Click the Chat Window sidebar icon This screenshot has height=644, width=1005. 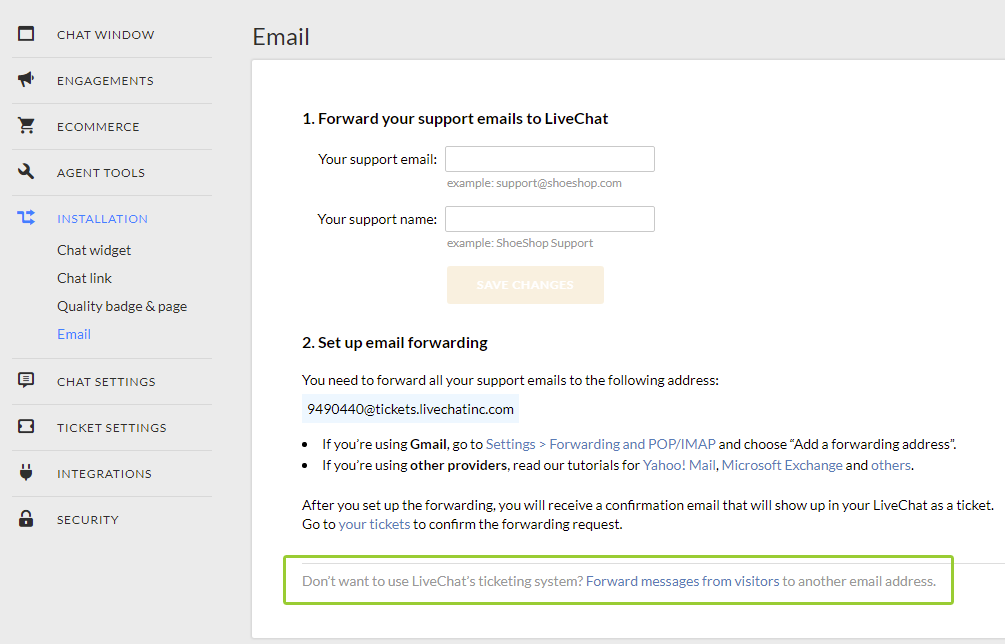tap(26, 34)
